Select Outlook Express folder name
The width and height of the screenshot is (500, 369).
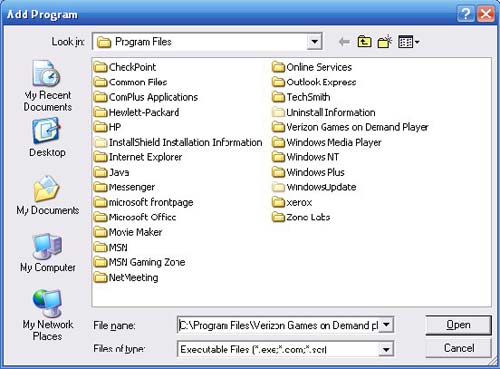coord(321,82)
